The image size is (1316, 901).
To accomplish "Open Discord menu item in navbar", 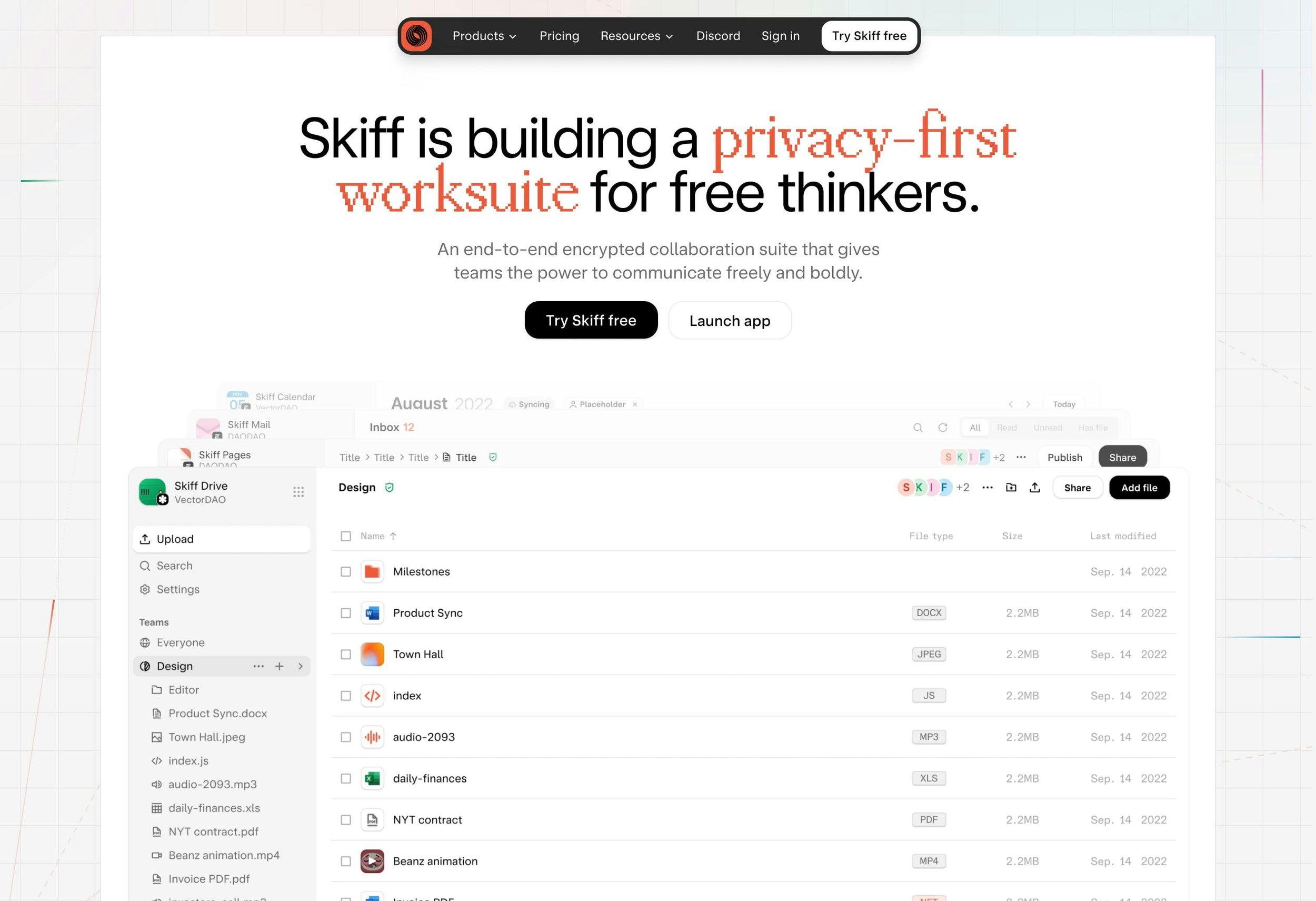I will [x=718, y=35].
